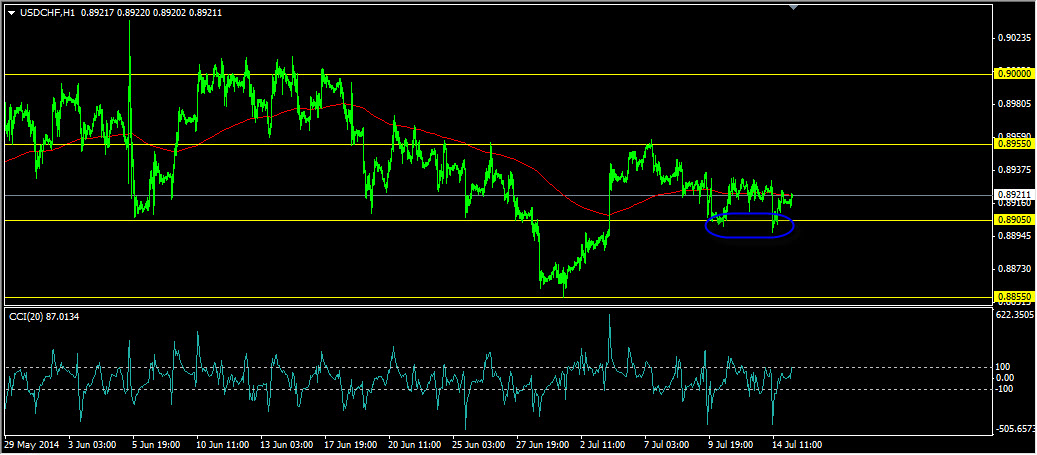Select the 0.89050 yellow price label

pyautogui.click(x=1013, y=220)
